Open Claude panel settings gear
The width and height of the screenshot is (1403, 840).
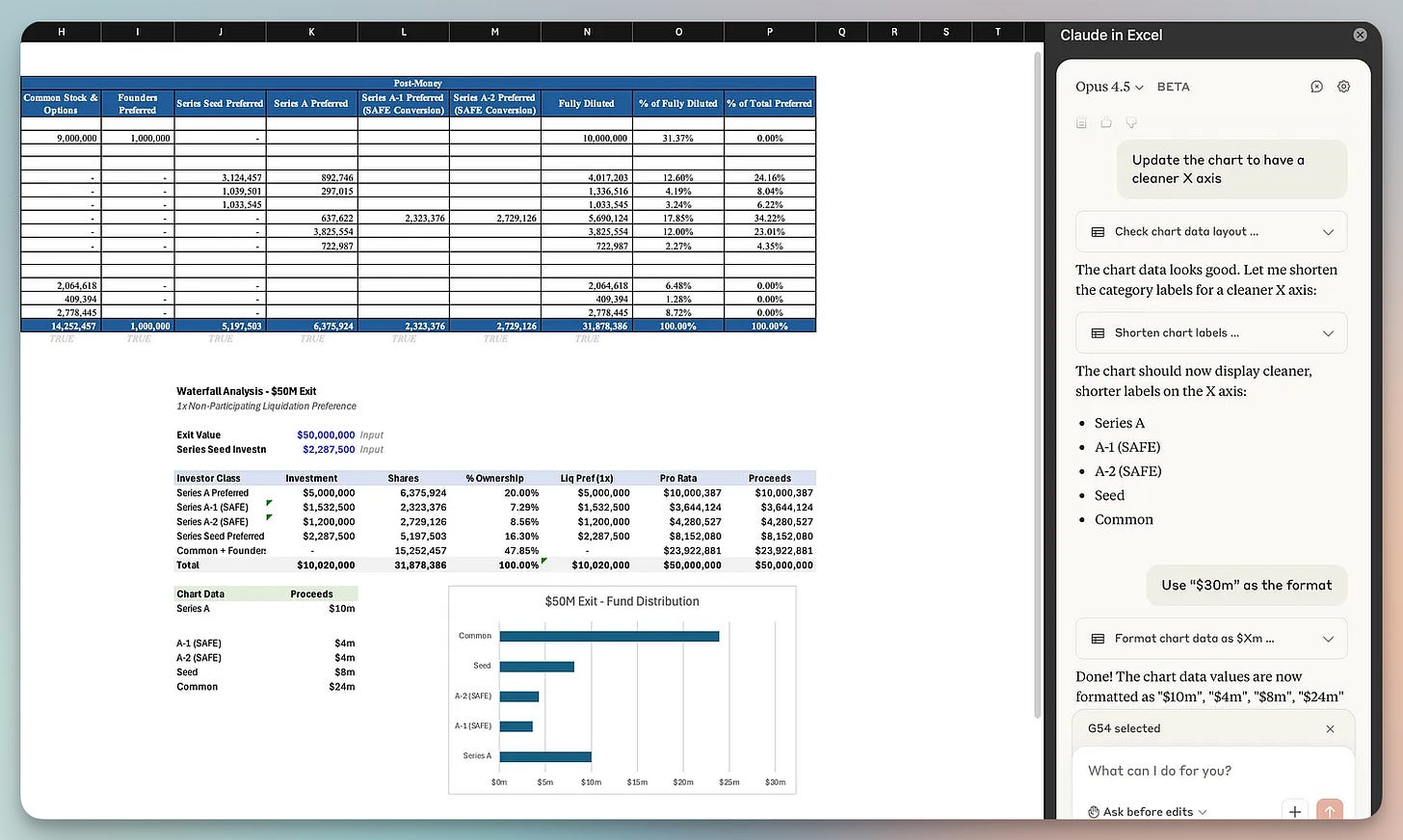1343,87
